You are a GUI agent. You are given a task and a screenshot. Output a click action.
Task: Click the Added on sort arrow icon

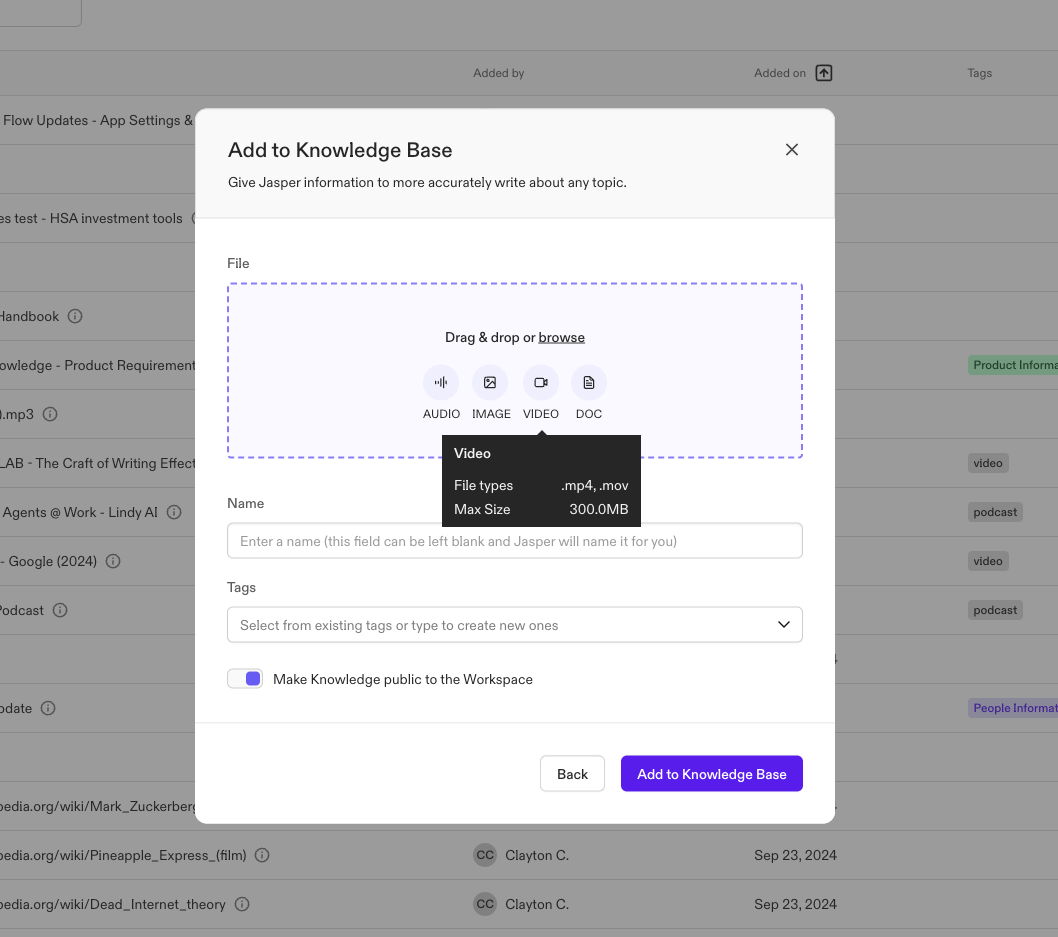click(824, 73)
